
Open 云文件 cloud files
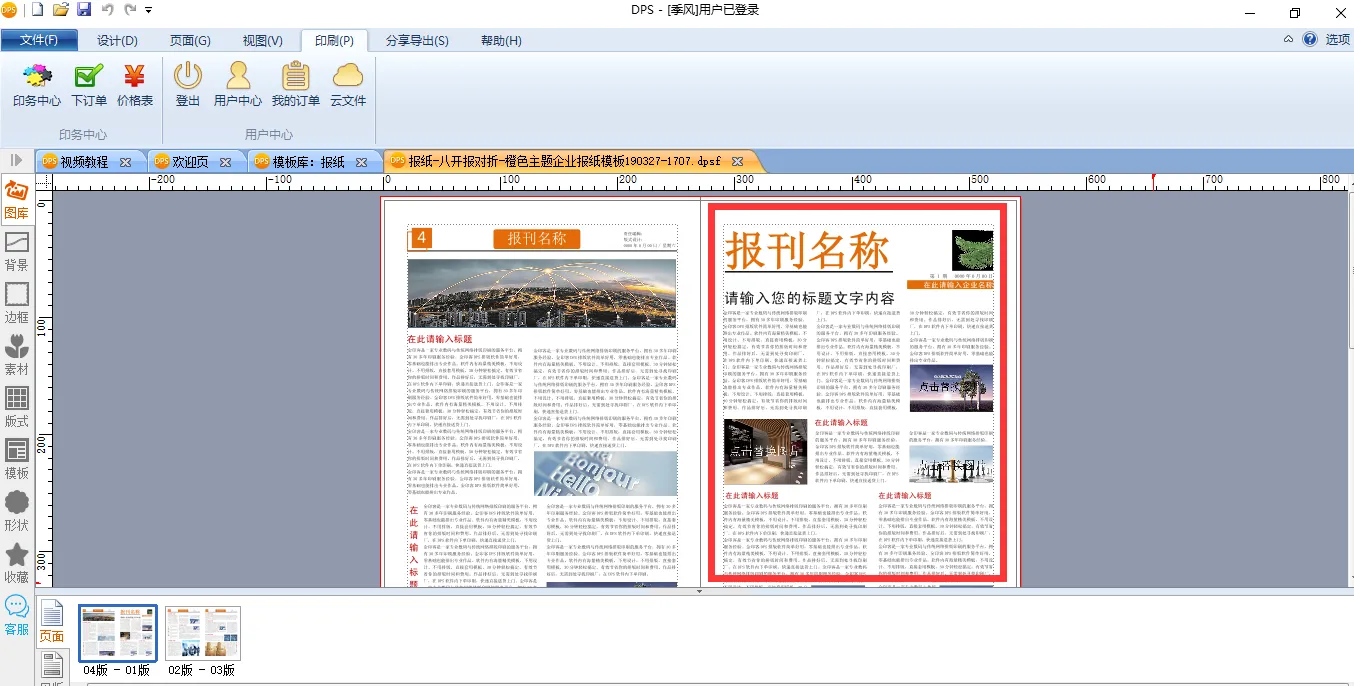pos(348,84)
